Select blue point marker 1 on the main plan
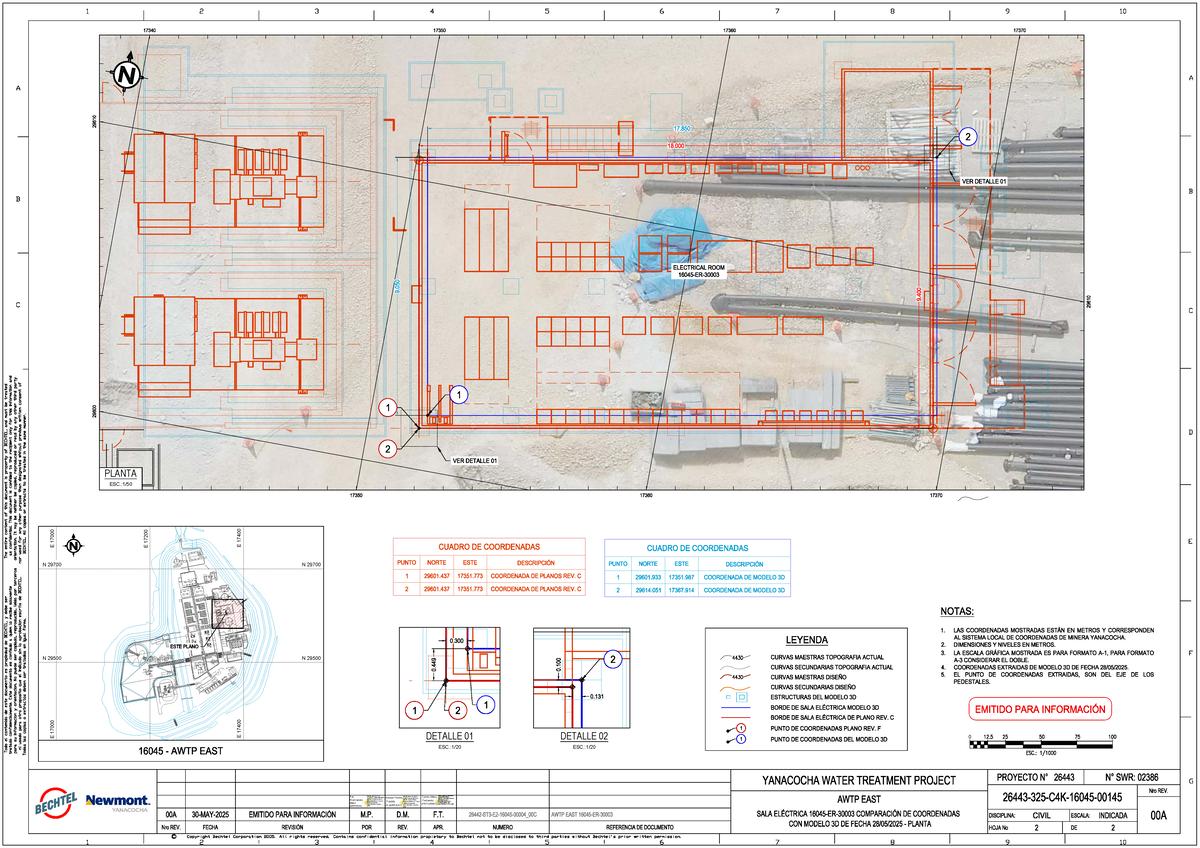Viewport: 1200px width, 848px height. pos(459,395)
